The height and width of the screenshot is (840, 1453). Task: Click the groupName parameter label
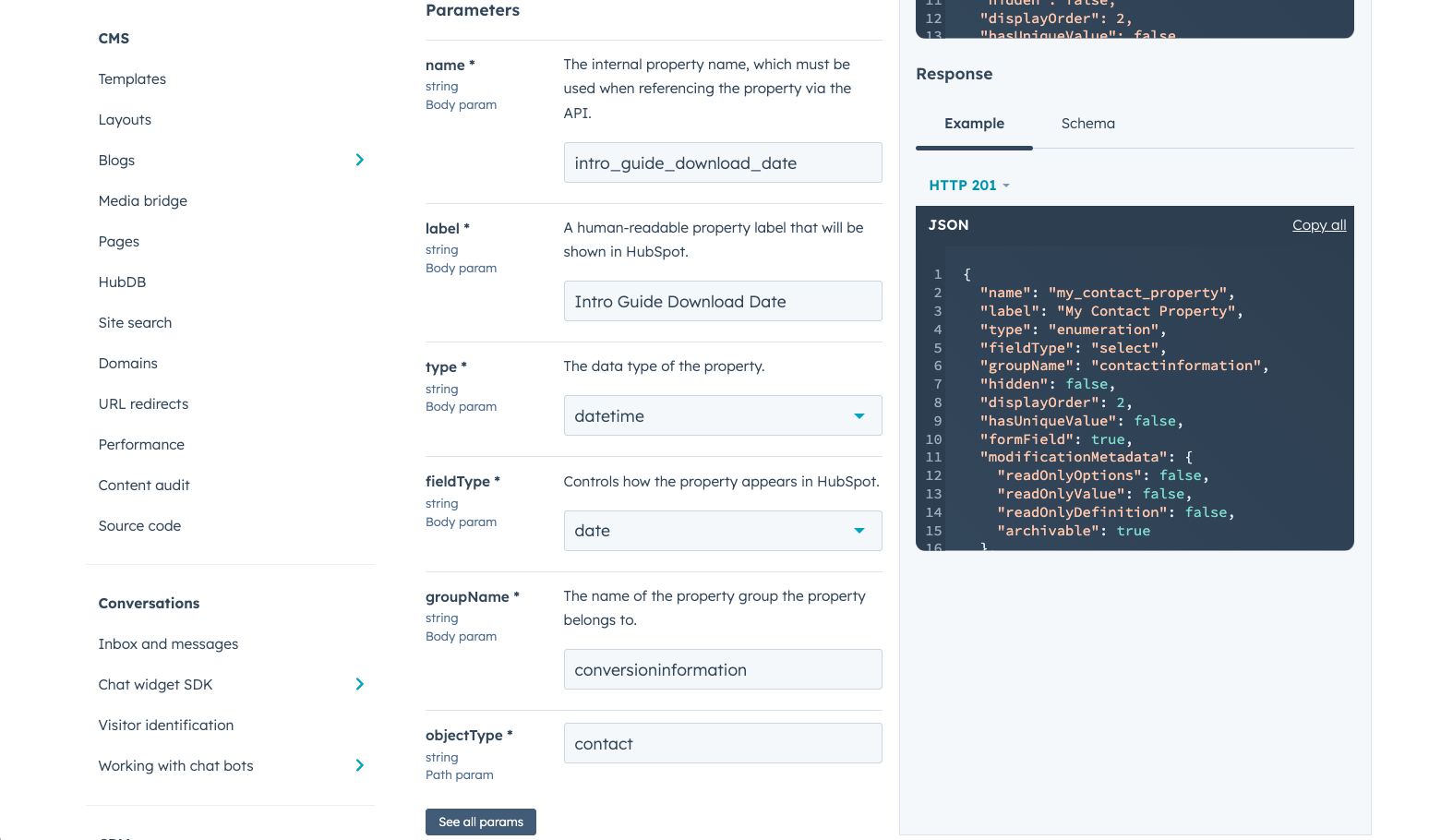click(x=472, y=597)
